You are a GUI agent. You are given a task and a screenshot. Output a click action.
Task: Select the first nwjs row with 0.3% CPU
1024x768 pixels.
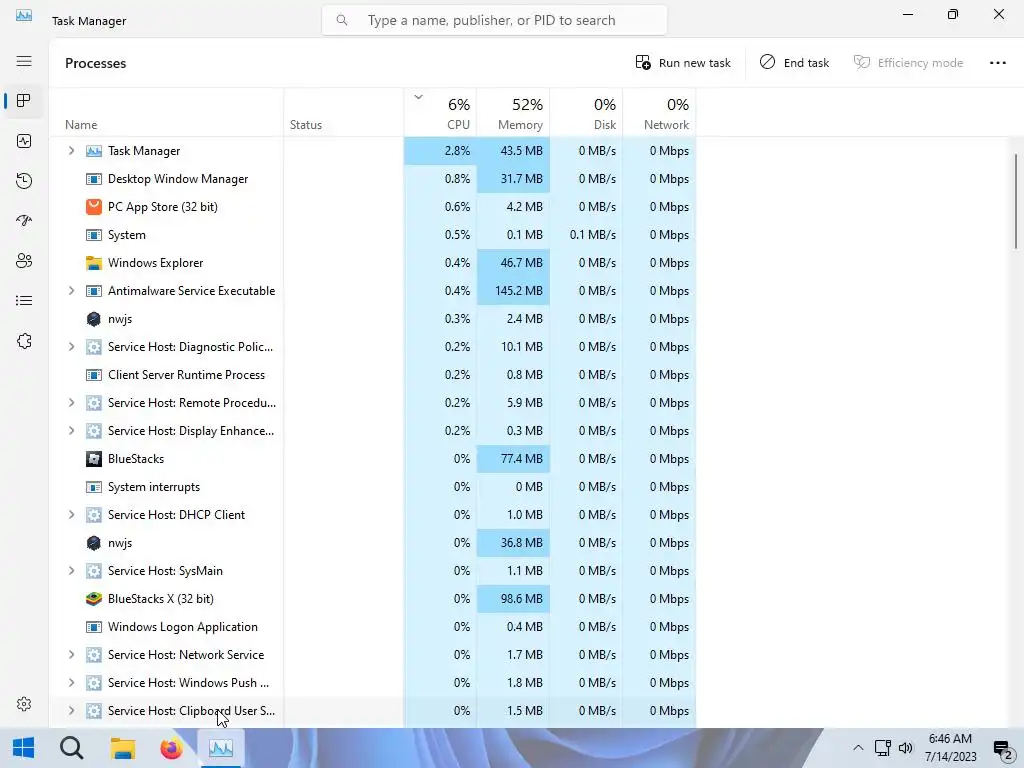click(x=372, y=319)
